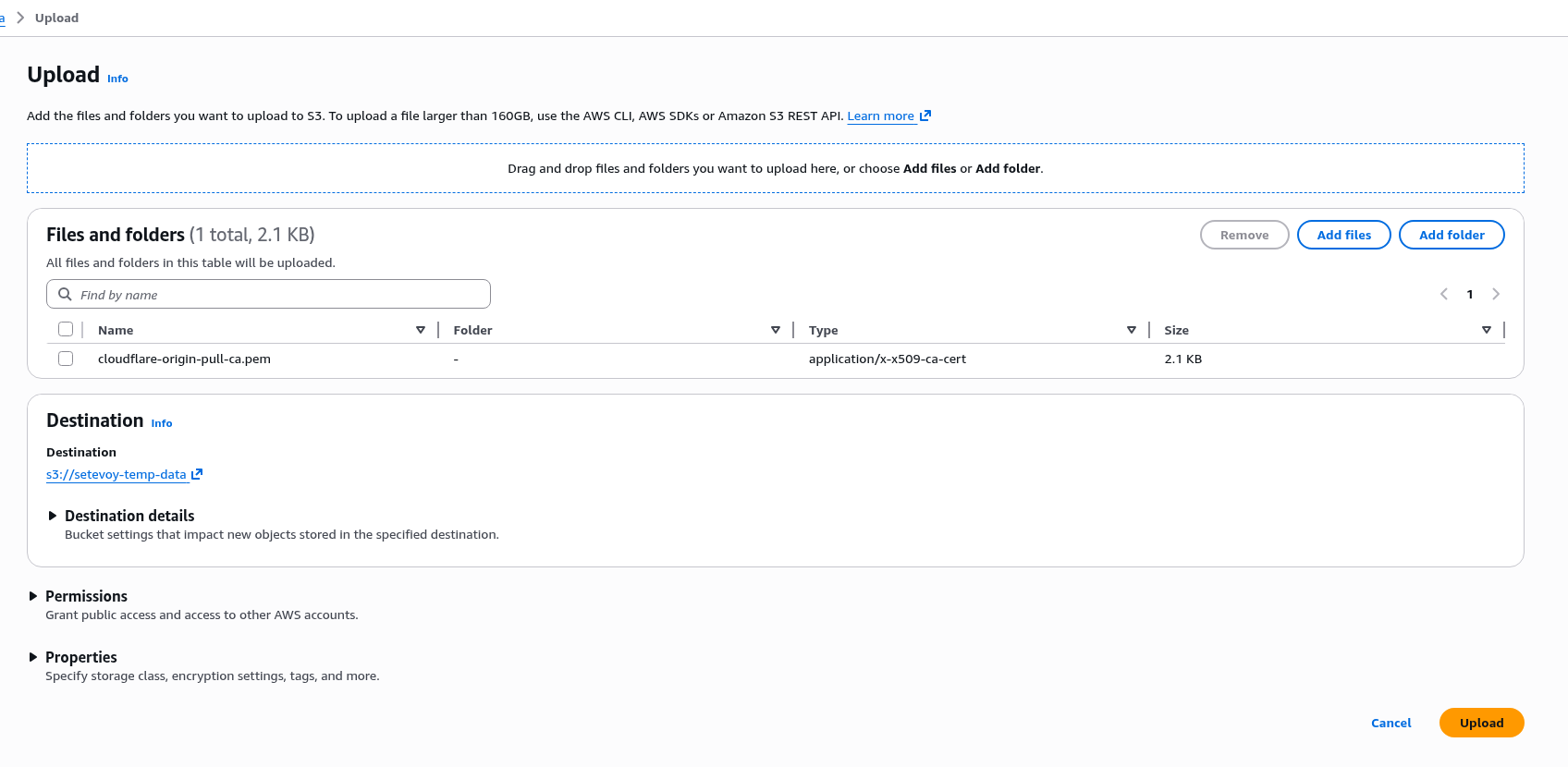Click the search magnifier icon
The width and height of the screenshot is (1568, 767).
pos(65,294)
